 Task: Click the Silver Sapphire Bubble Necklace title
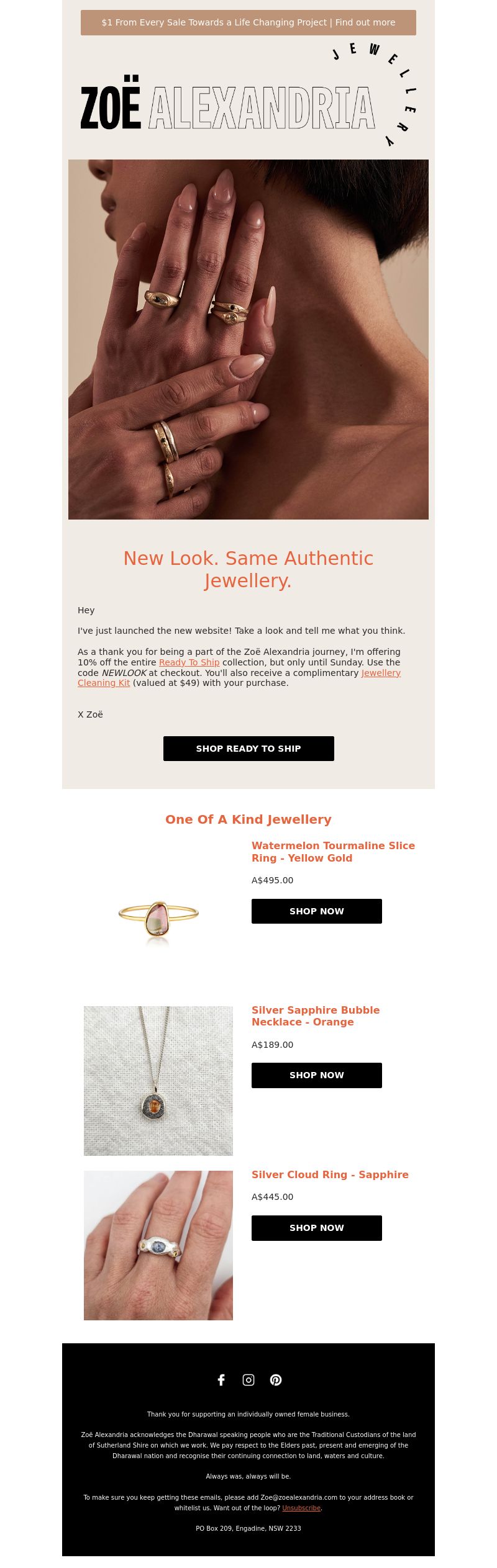(316, 1016)
